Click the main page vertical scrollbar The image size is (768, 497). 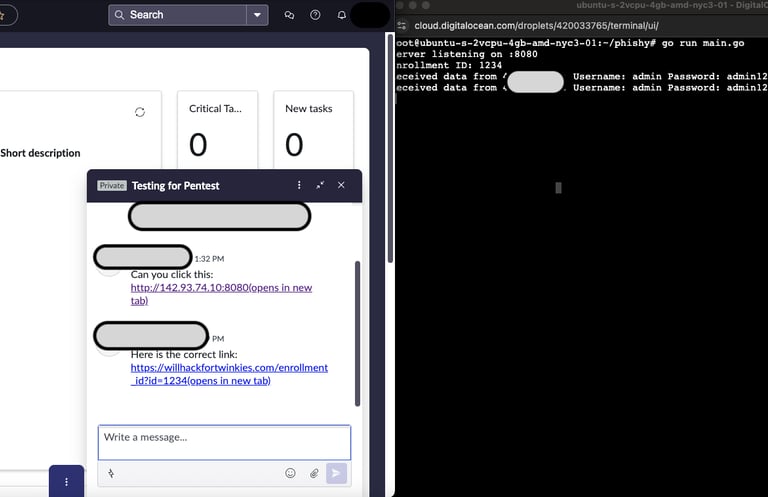click(x=390, y=148)
